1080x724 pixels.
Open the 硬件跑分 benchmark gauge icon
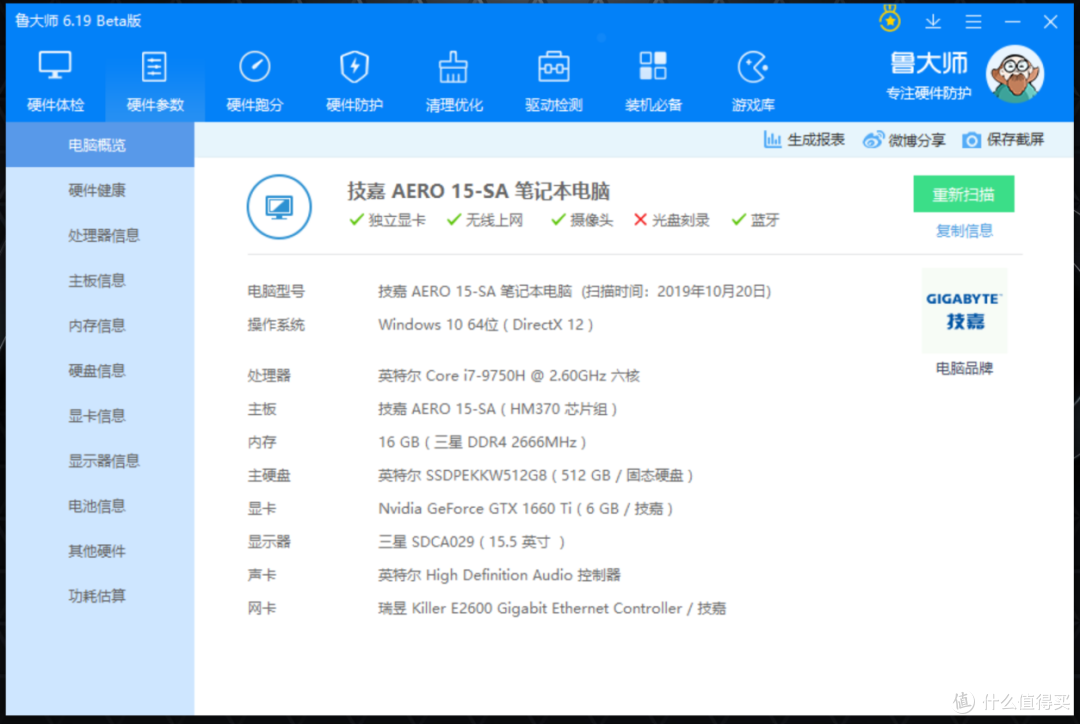254,68
